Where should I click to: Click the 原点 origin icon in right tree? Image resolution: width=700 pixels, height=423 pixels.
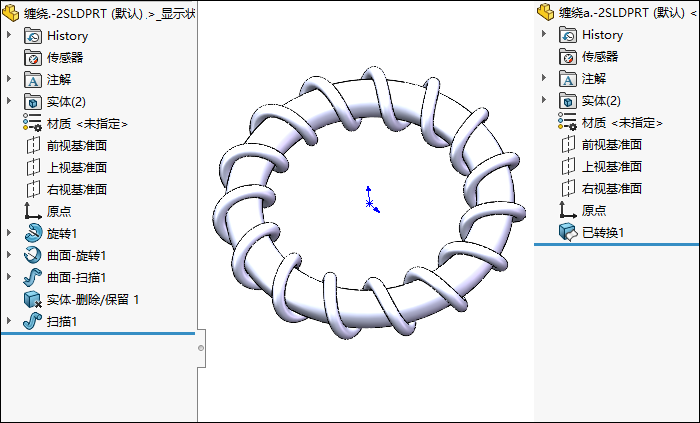click(568, 210)
